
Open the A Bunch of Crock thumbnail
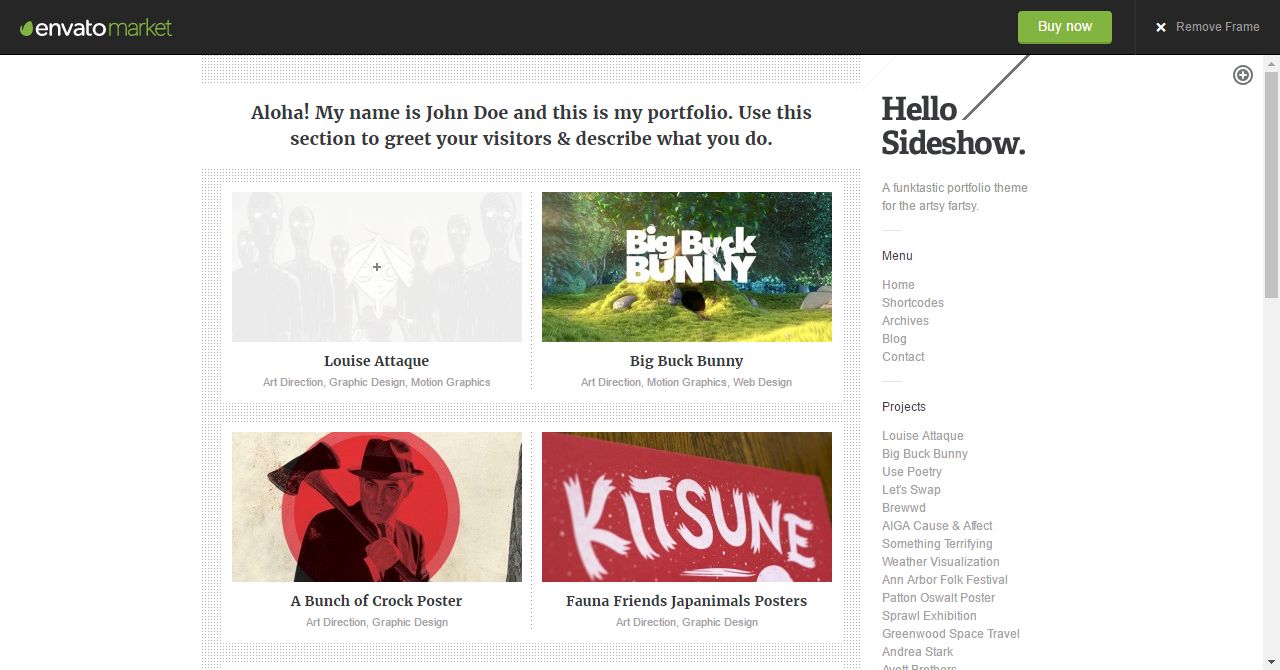pyautogui.click(x=377, y=507)
